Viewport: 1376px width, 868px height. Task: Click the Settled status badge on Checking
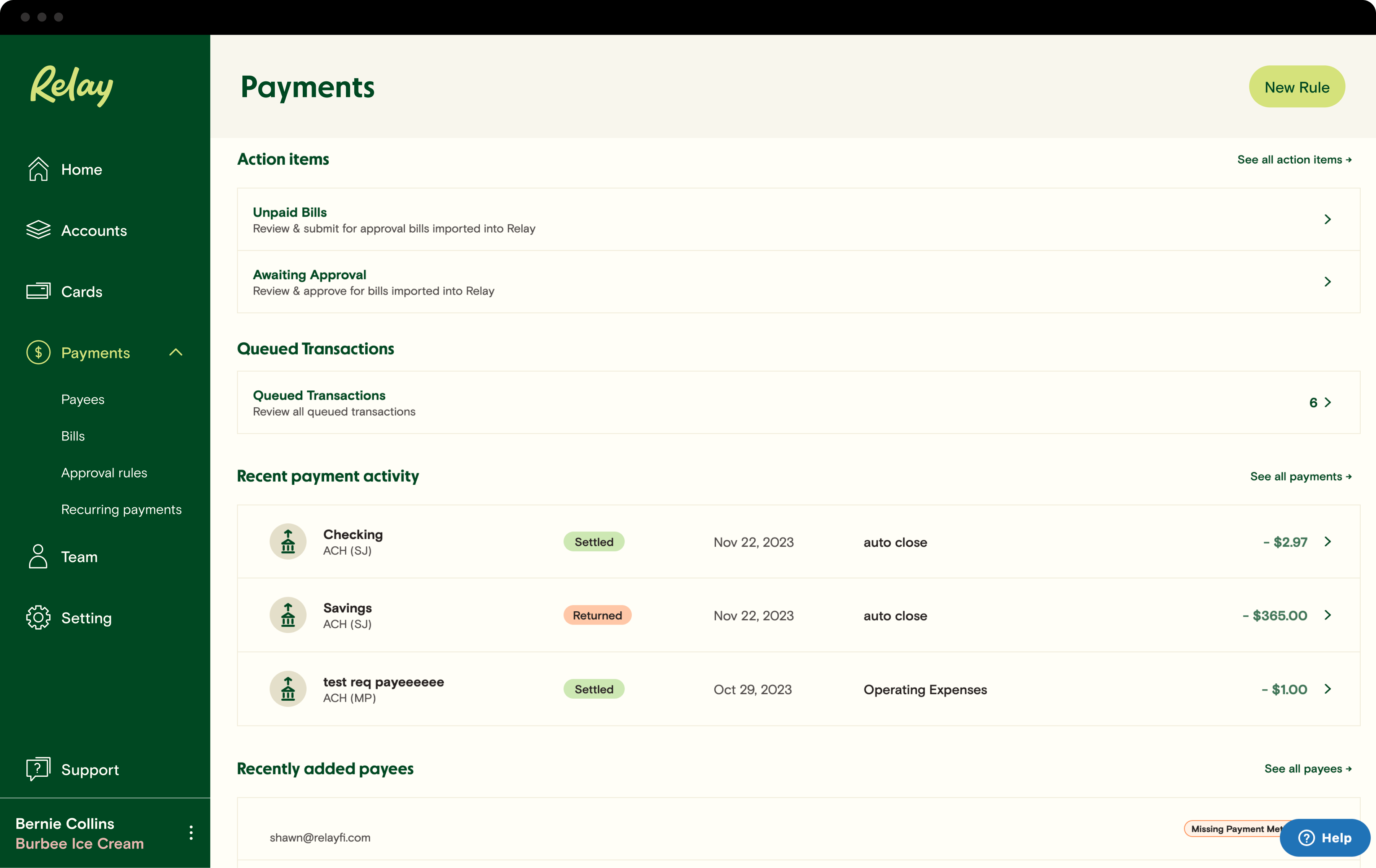[594, 541]
